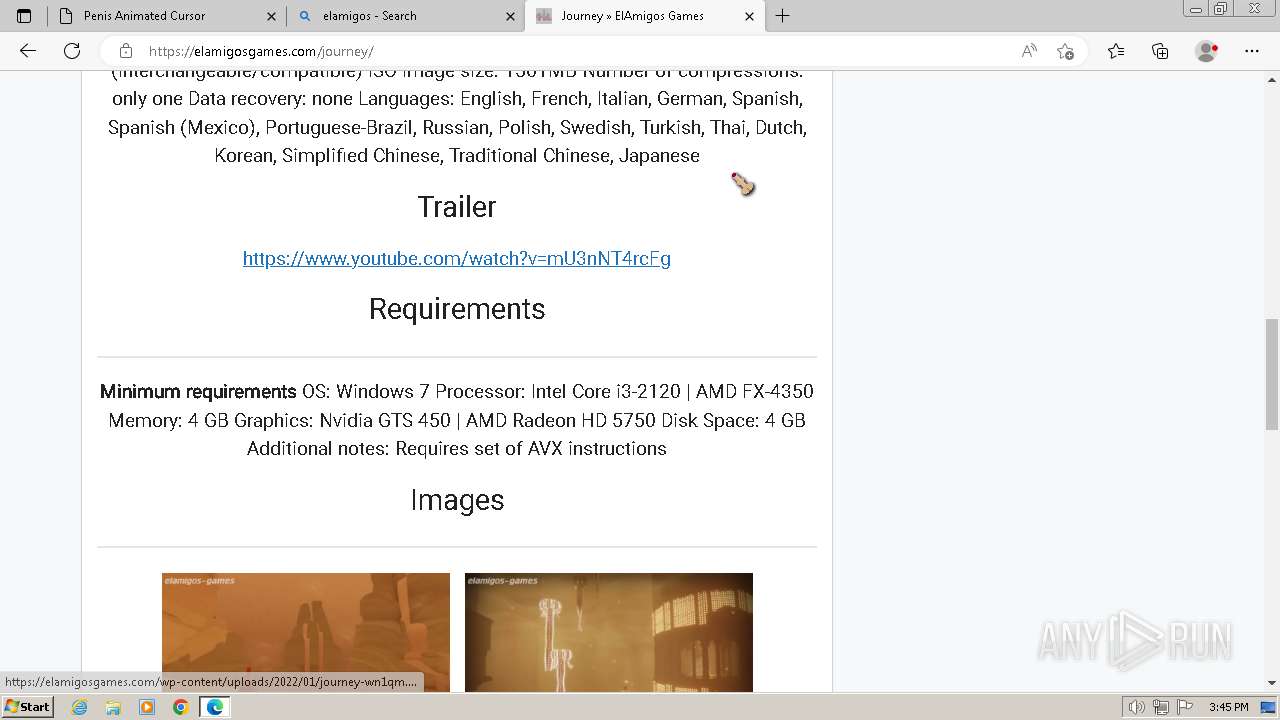Click the Trailer heading

pos(457,207)
